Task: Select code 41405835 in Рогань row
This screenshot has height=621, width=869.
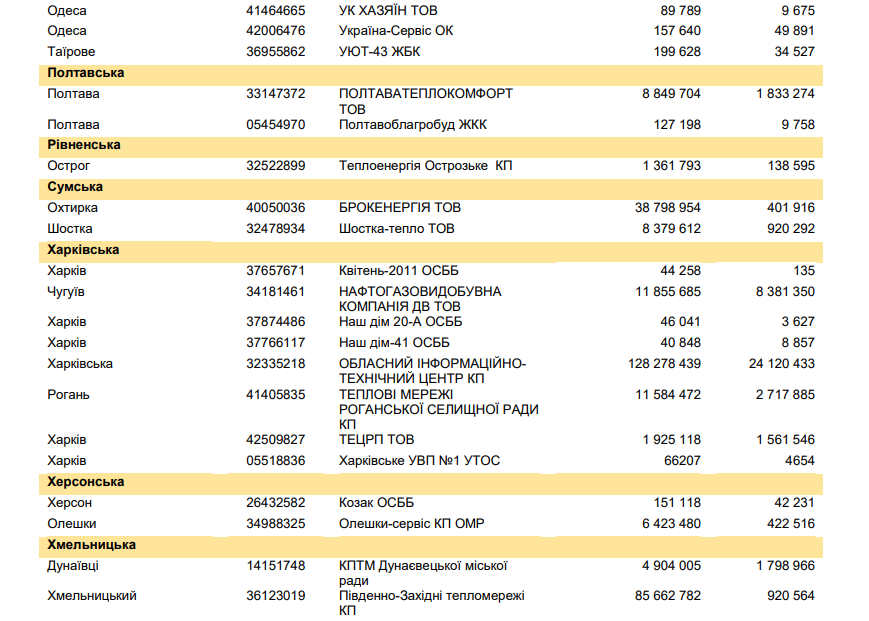Action: click(x=275, y=395)
